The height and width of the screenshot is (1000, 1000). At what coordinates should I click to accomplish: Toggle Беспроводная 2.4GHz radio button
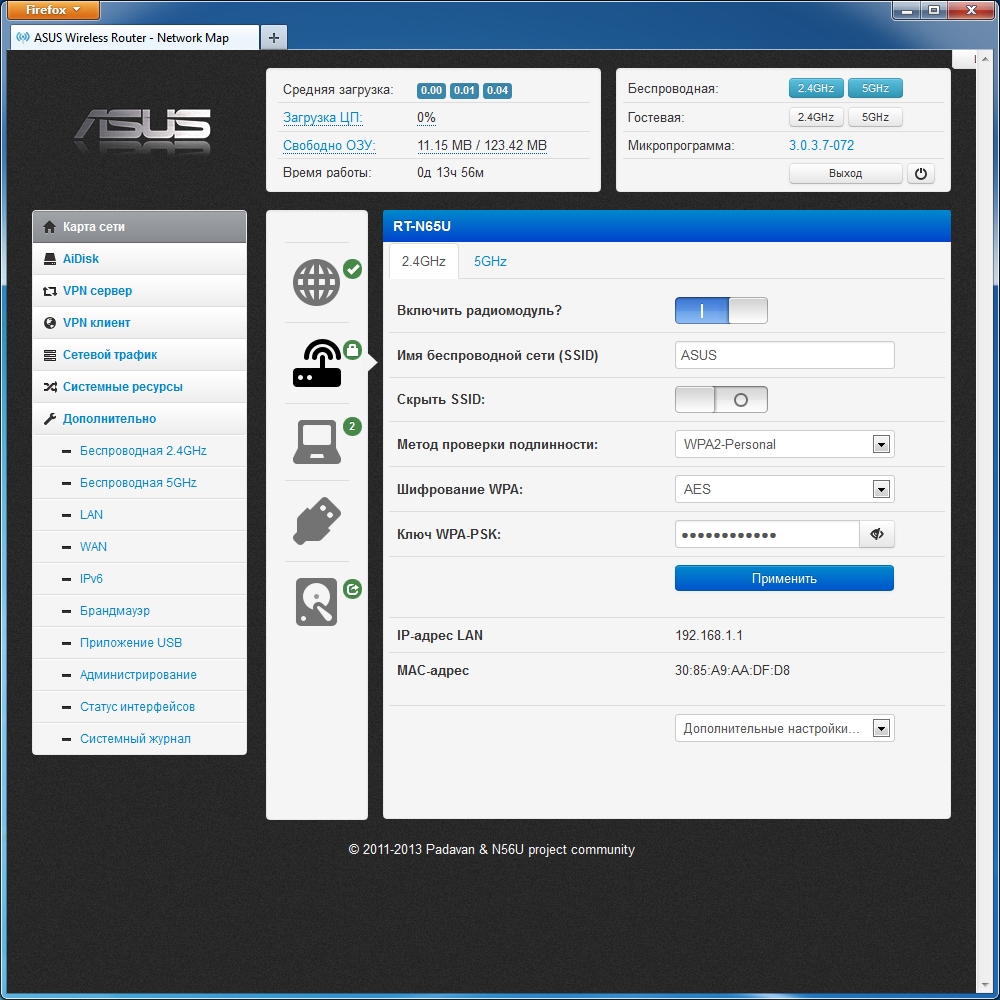click(x=816, y=88)
